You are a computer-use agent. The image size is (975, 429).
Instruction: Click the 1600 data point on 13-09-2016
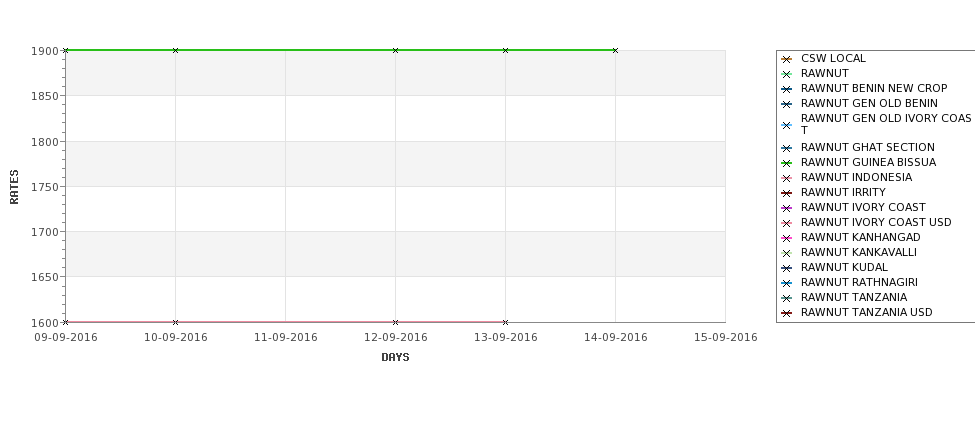coord(505,322)
